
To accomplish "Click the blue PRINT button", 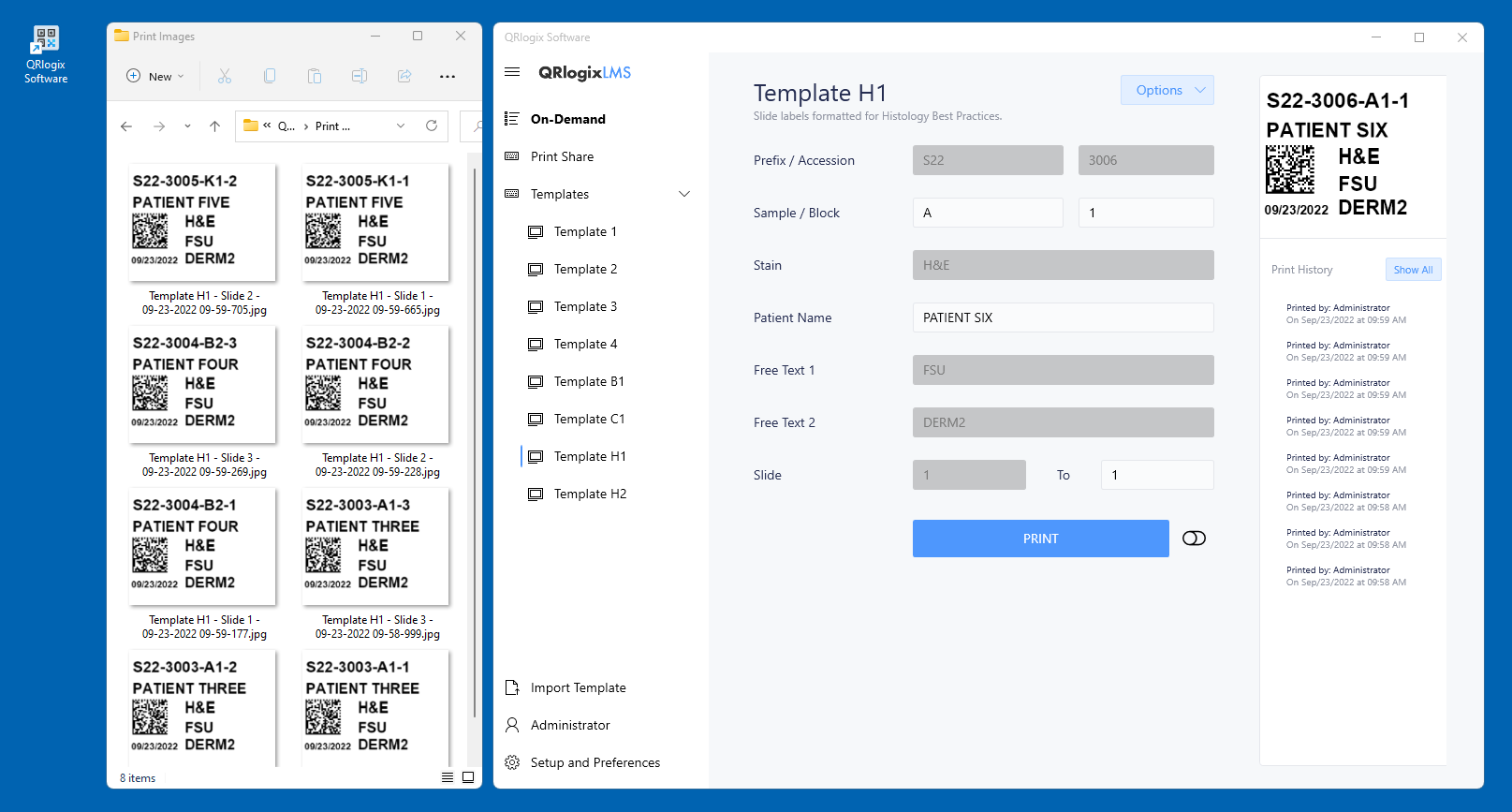I will (x=1041, y=539).
